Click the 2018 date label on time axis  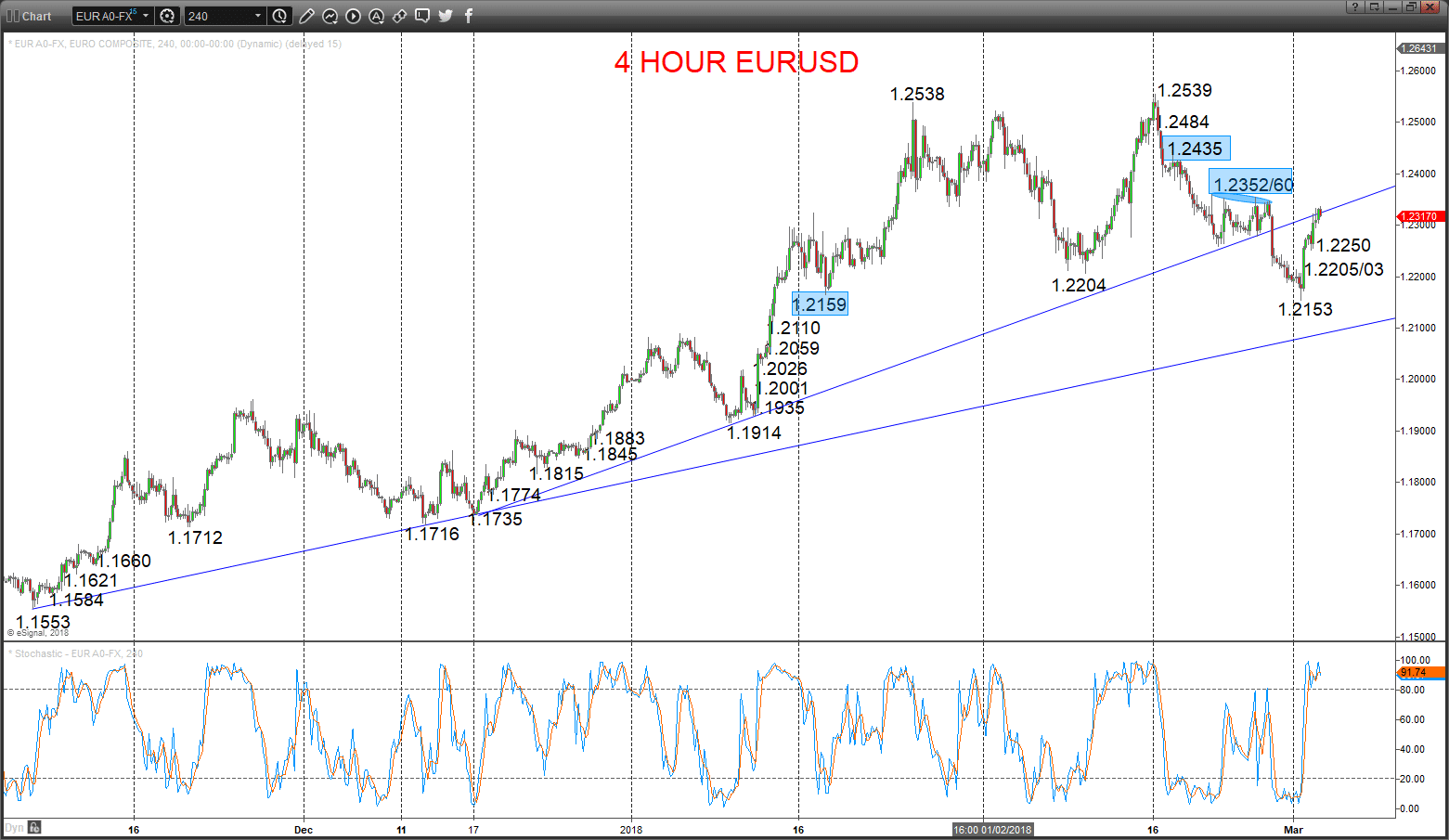tap(631, 829)
